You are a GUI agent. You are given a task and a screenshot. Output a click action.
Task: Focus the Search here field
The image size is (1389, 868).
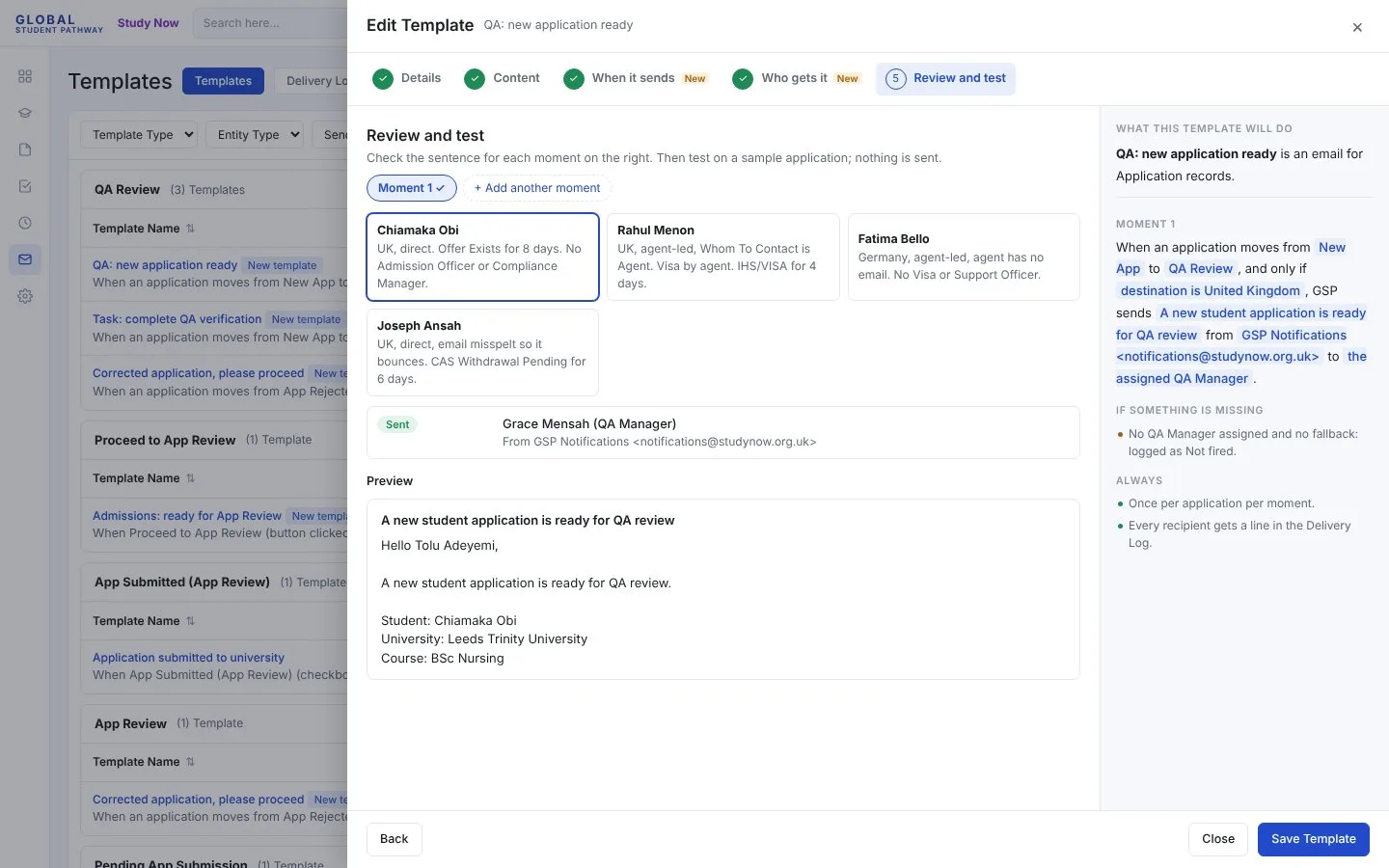click(270, 23)
